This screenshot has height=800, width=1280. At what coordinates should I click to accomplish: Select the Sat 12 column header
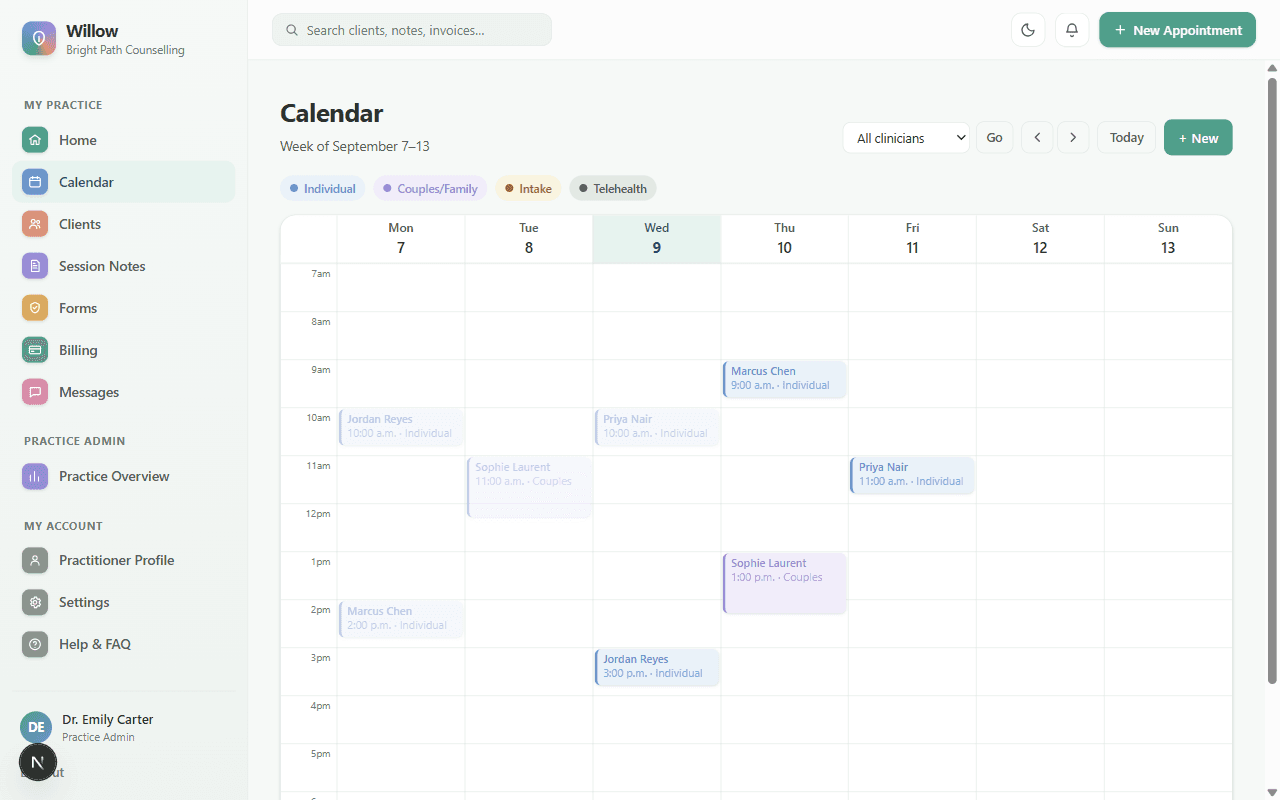pos(1041,239)
